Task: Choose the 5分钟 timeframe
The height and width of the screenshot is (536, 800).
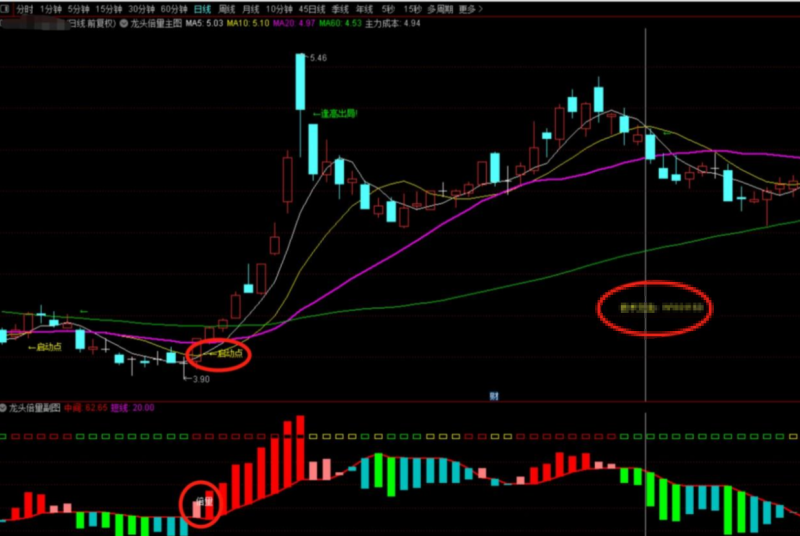Action: (77, 7)
